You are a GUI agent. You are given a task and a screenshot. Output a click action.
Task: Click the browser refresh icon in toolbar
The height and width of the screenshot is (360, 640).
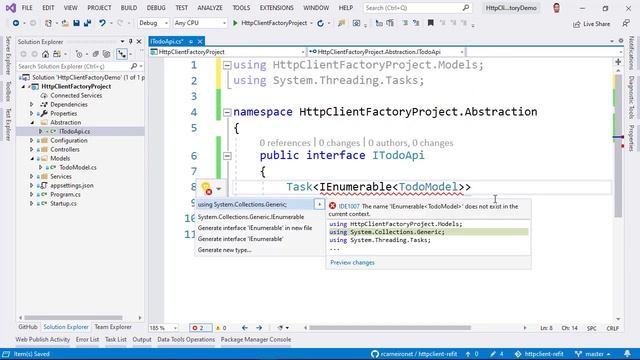point(321,23)
